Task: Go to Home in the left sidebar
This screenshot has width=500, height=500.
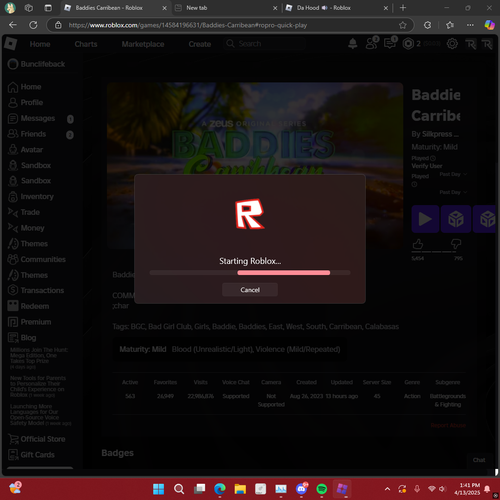Action: click(x=25, y=87)
